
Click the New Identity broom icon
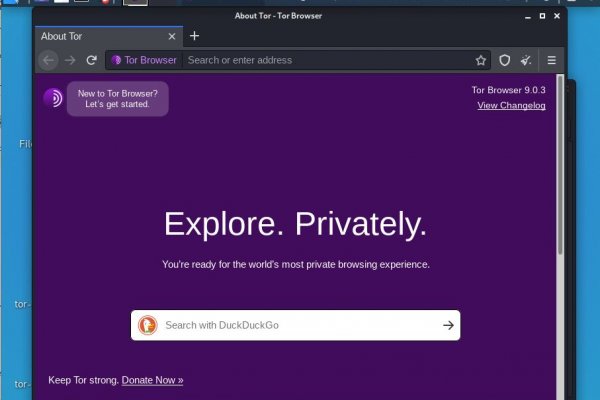pyautogui.click(x=526, y=60)
